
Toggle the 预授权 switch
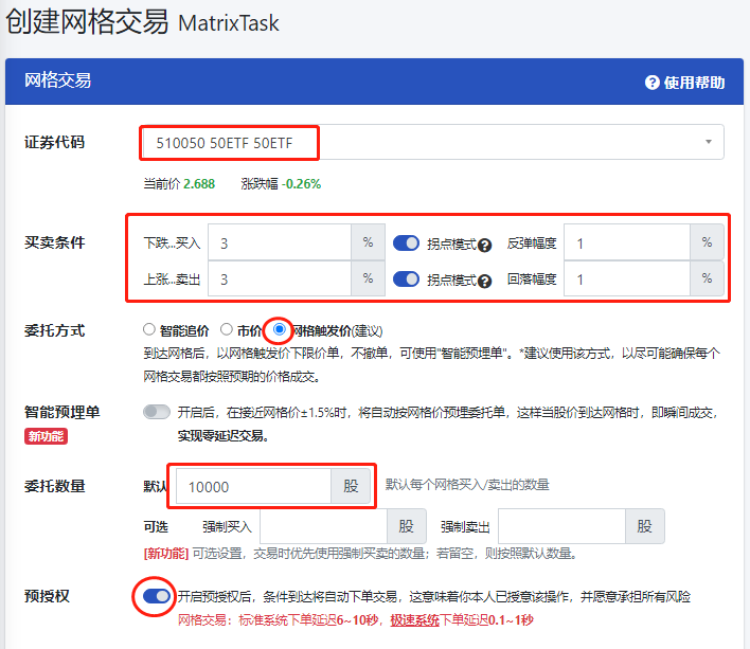tap(156, 596)
